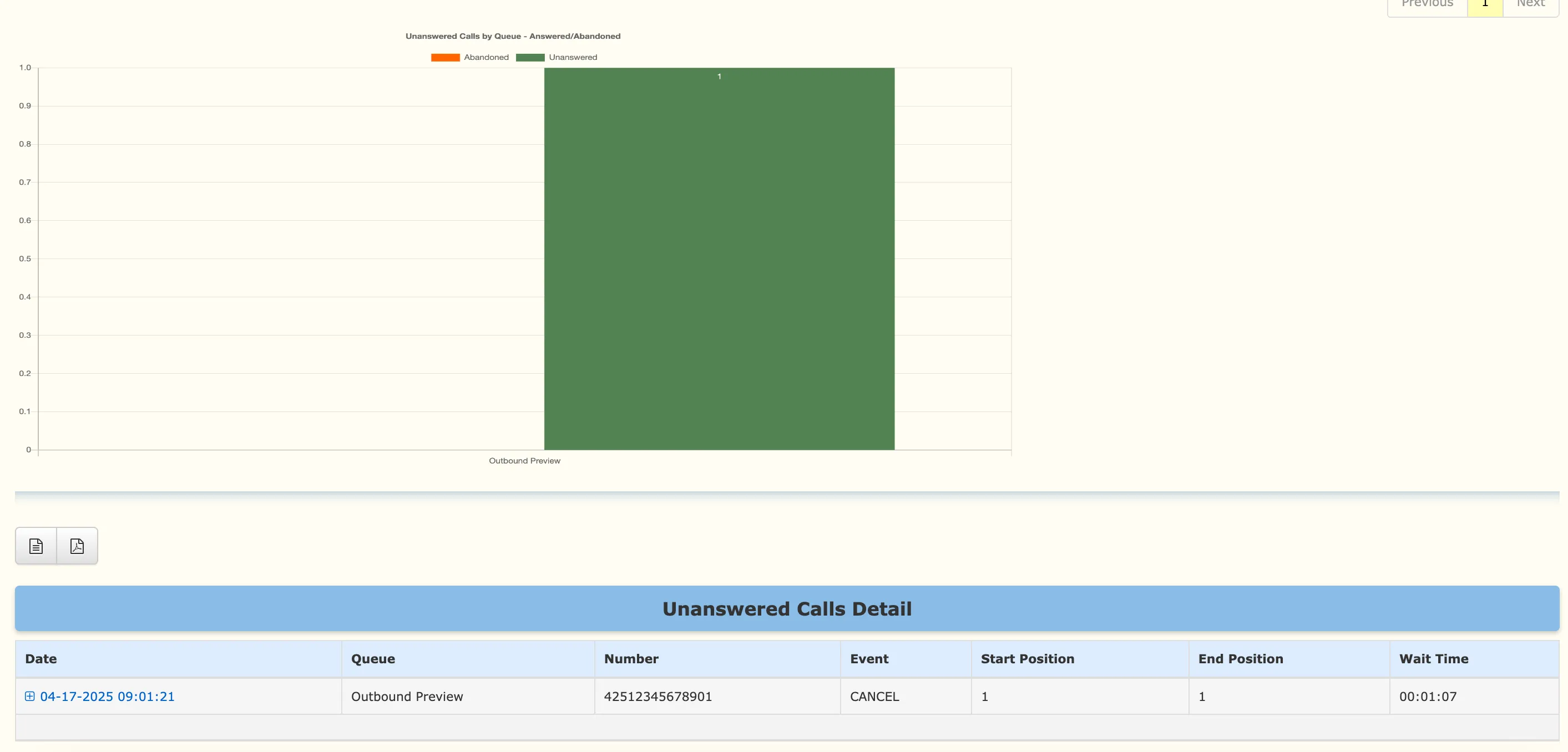Sort the table by Event column
The height and width of the screenshot is (752, 1568).
coord(869,658)
